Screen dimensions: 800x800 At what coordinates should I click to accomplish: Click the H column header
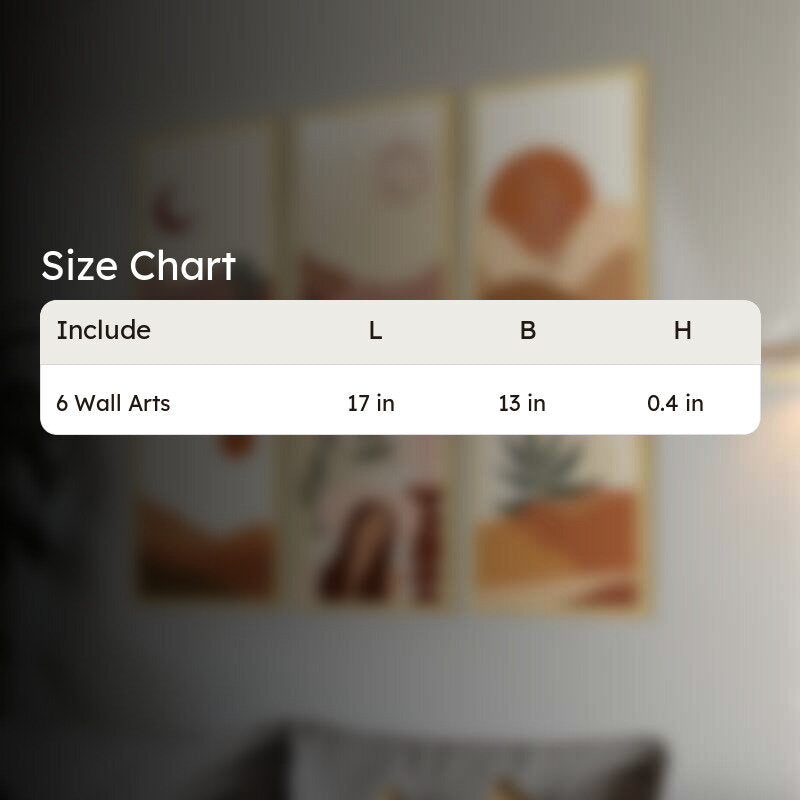(x=683, y=331)
